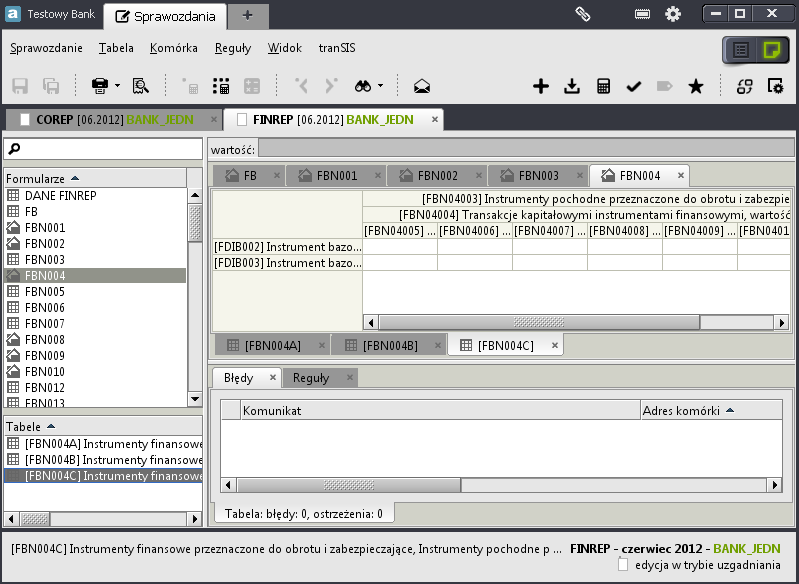Add a new tab with the plus button
The height and width of the screenshot is (584, 799).
(x=248, y=16)
